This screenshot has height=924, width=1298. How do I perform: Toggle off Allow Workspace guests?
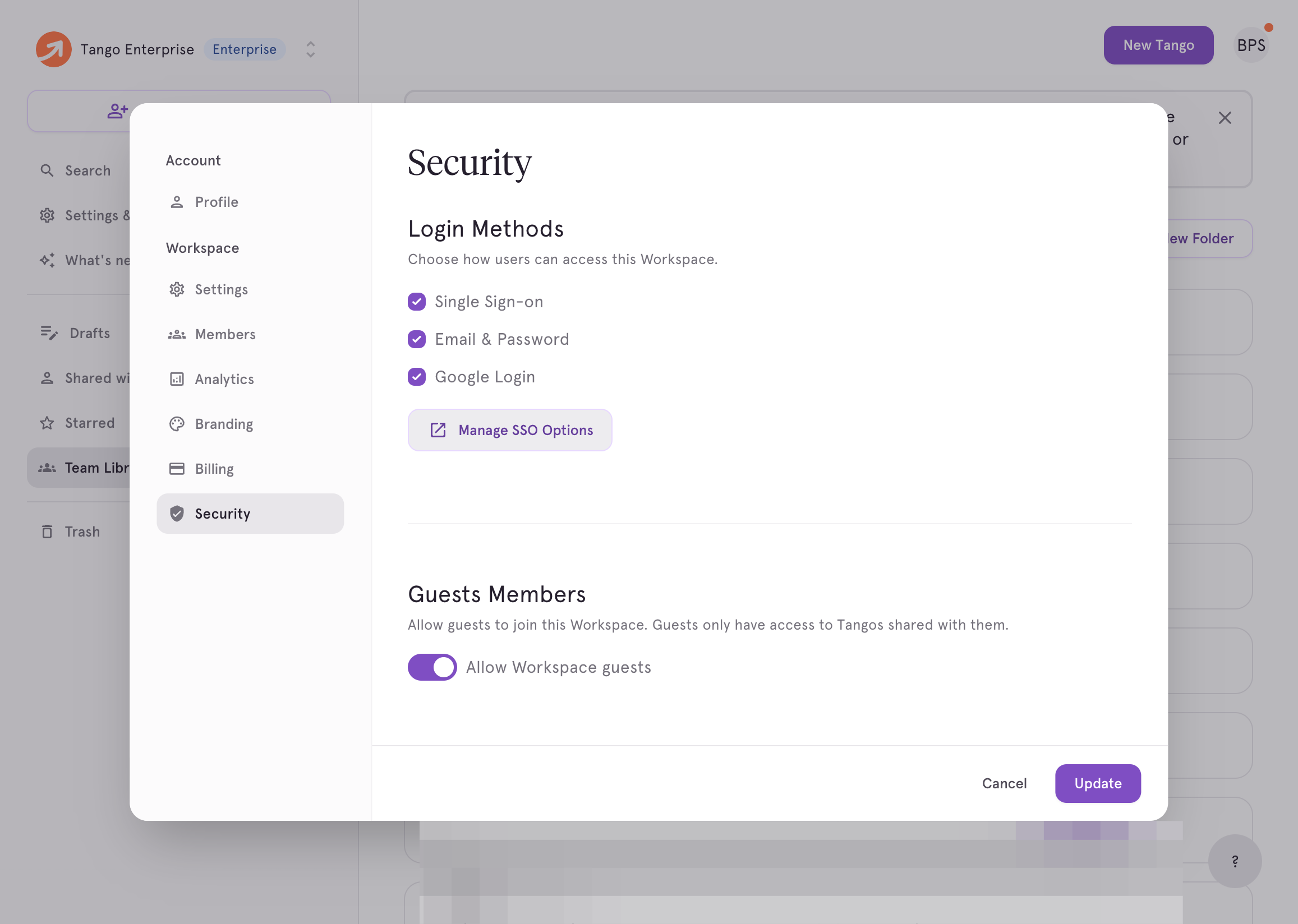click(432, 667)
